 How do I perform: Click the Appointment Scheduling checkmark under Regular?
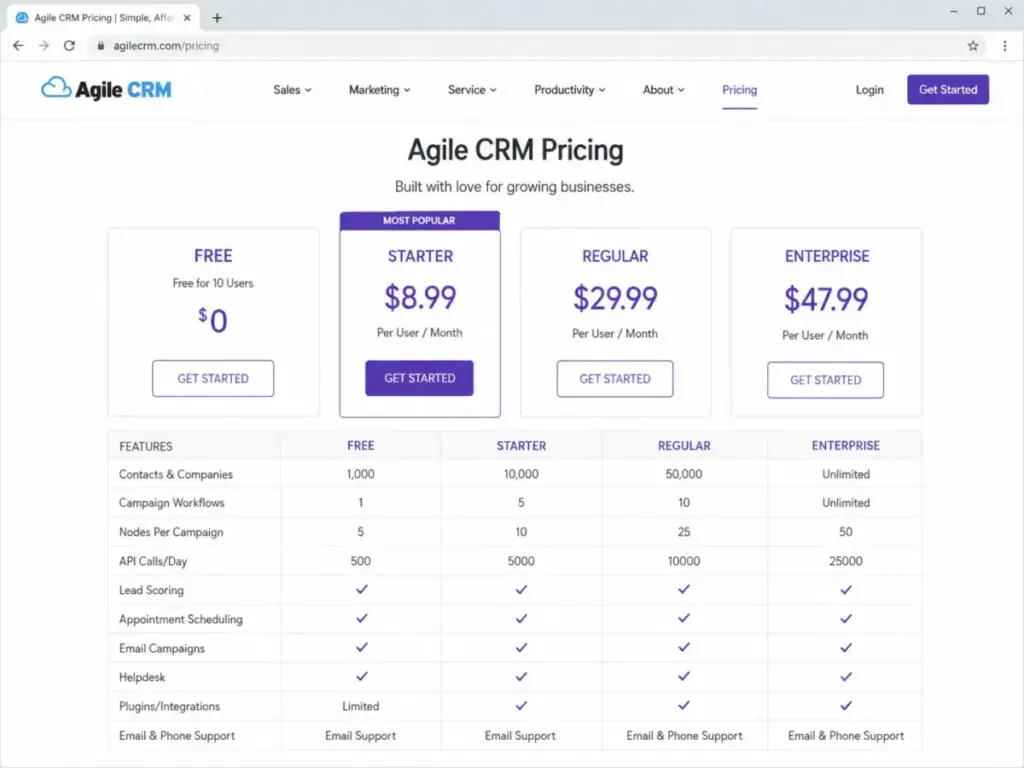684,618
